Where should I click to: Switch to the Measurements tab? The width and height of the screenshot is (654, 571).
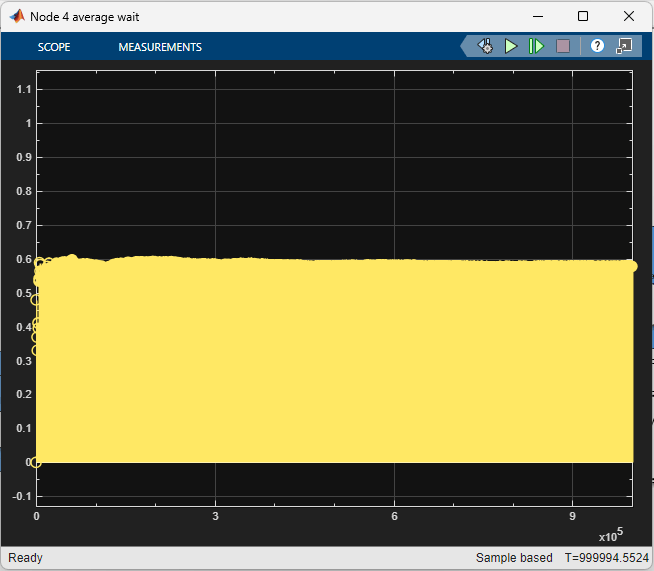point(160,47)
